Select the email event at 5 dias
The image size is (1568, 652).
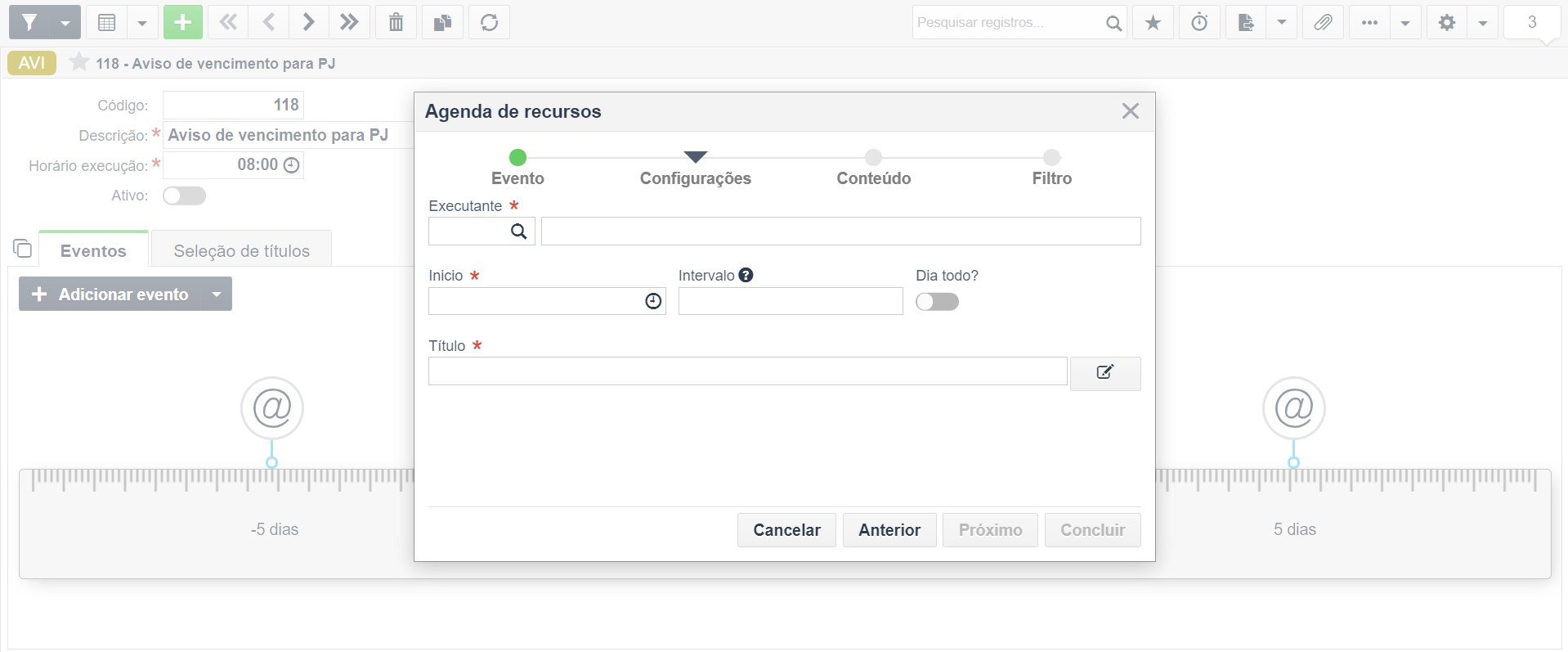coord(1294,407)
